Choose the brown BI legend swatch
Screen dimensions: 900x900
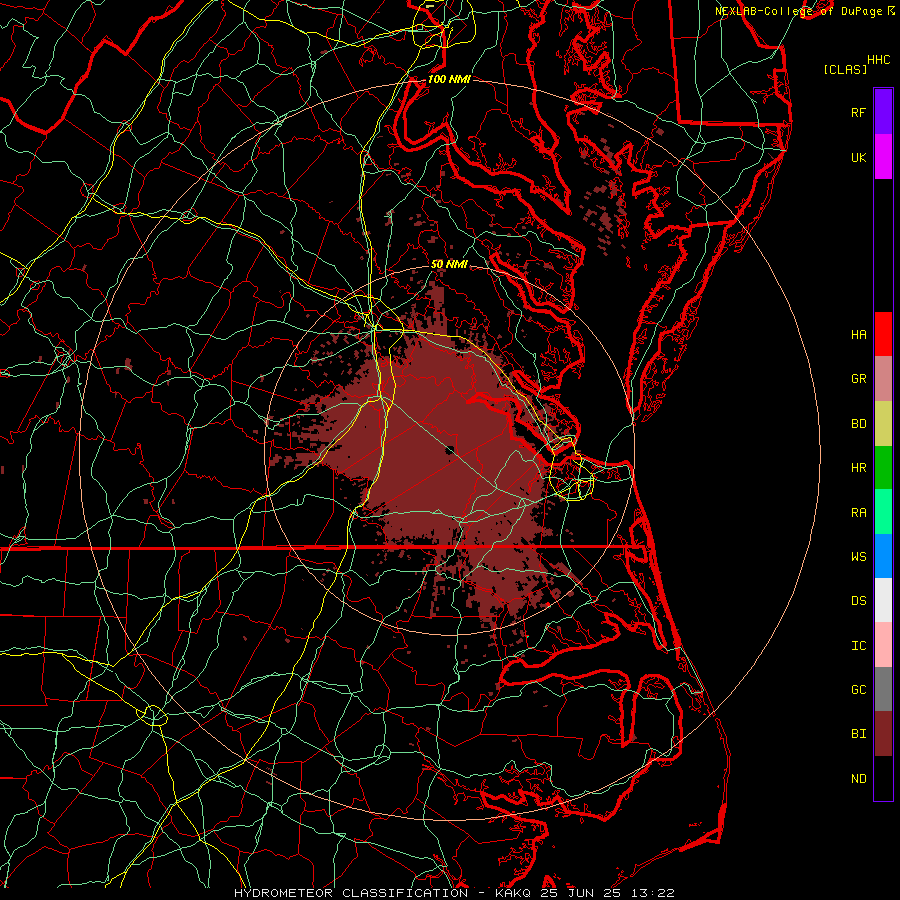pyautogui.click(x=883, y=734)
